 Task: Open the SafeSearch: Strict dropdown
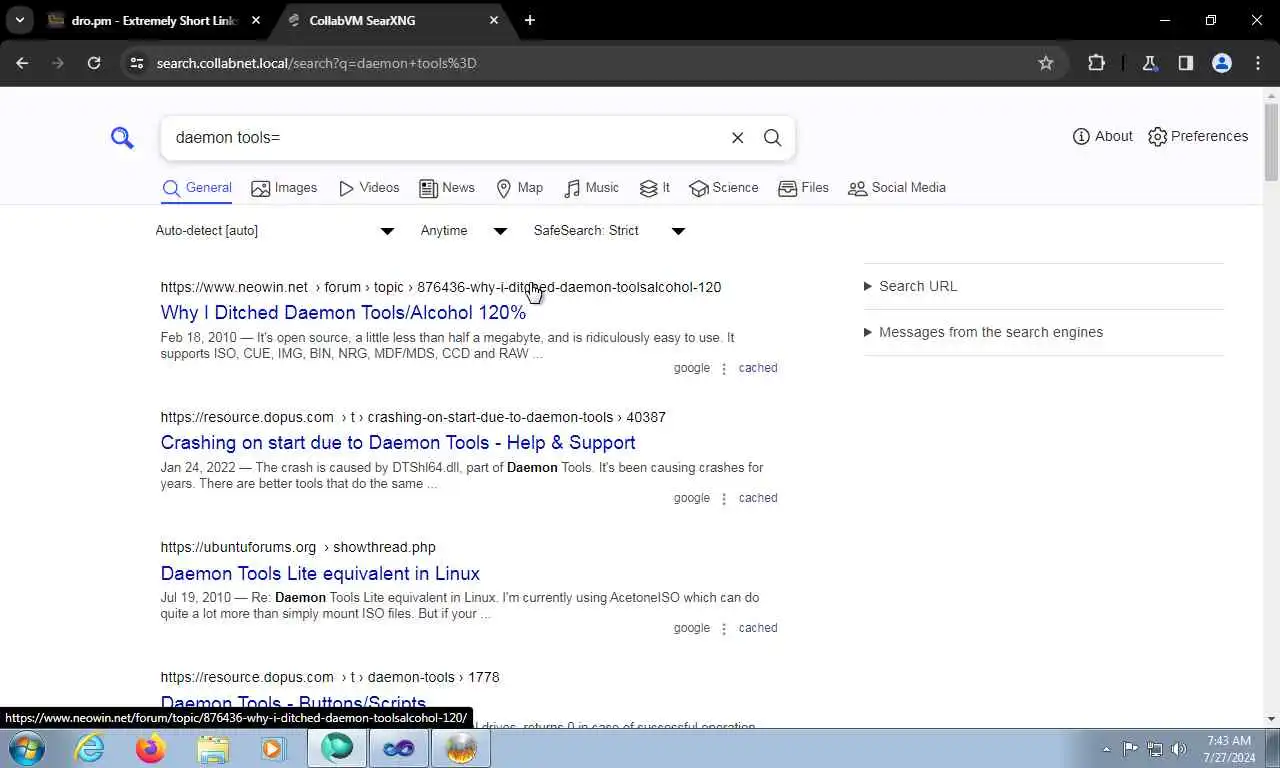(x=609, y=231)
